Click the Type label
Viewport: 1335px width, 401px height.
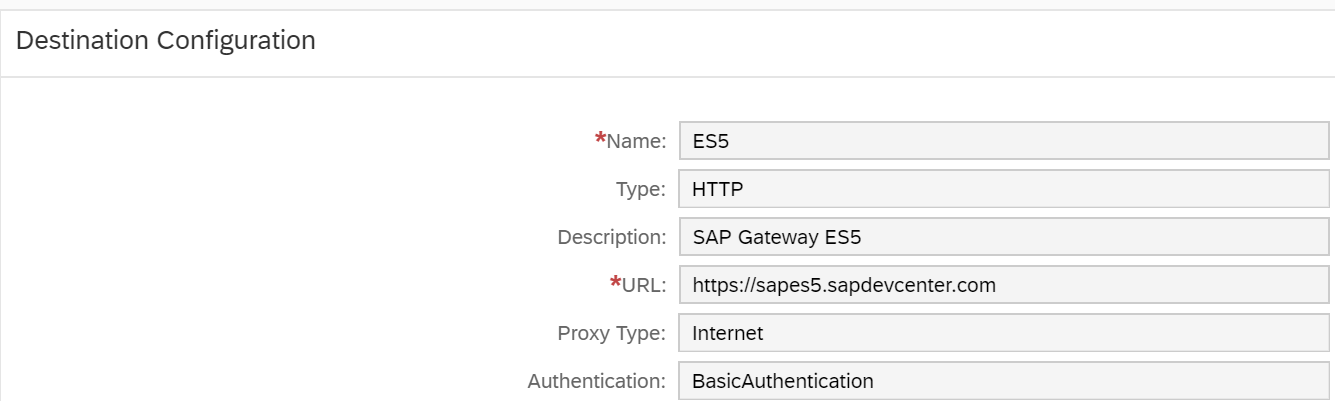point(641,189)
